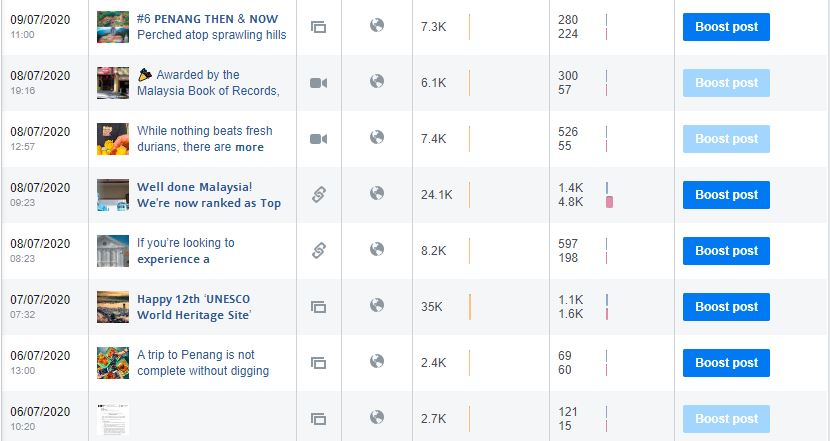Boost the Penang Then & Now post

(726, 27)
